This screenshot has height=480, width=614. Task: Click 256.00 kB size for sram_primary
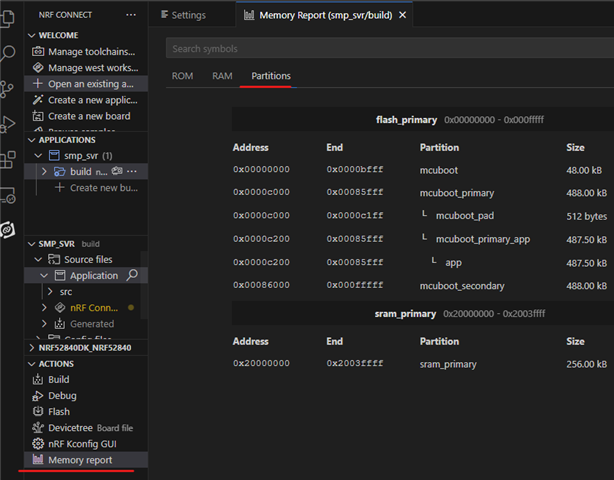[x=587, y=364]
